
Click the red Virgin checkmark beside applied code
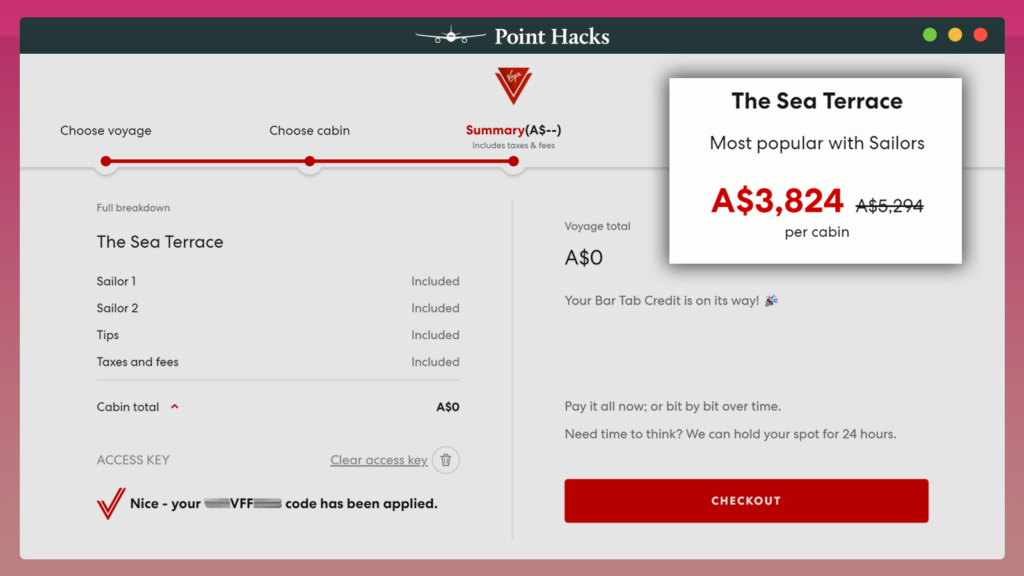pyautogui.click(x=110, y=504)
